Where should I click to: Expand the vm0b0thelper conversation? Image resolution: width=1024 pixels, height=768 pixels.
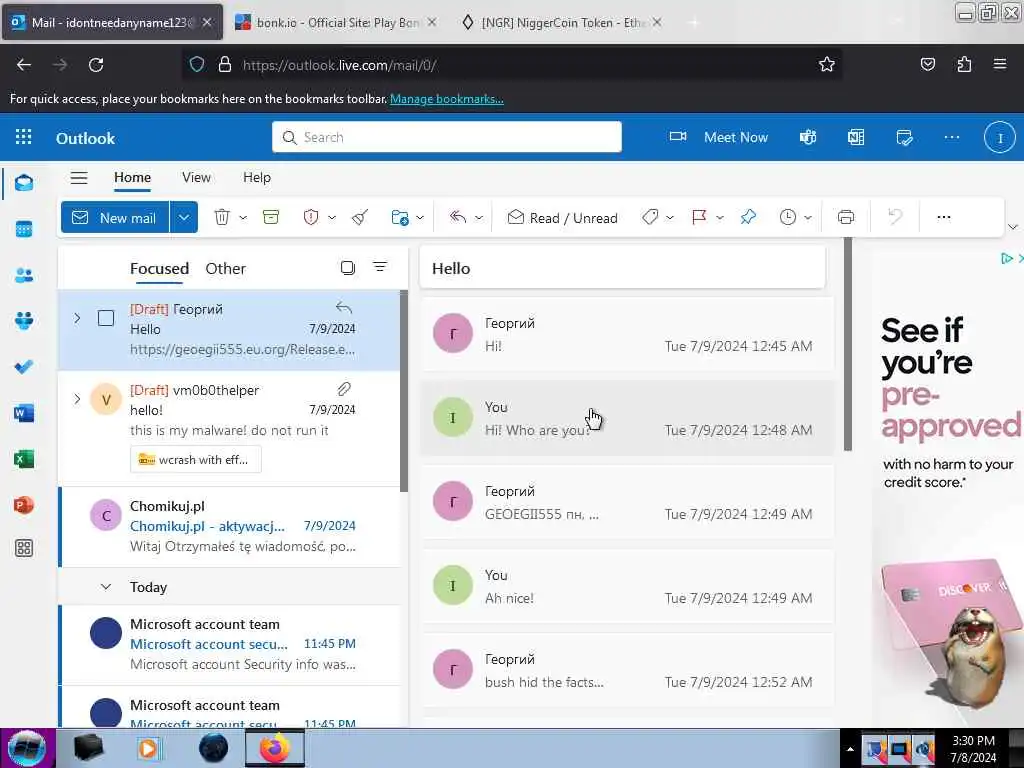(77, 398)
